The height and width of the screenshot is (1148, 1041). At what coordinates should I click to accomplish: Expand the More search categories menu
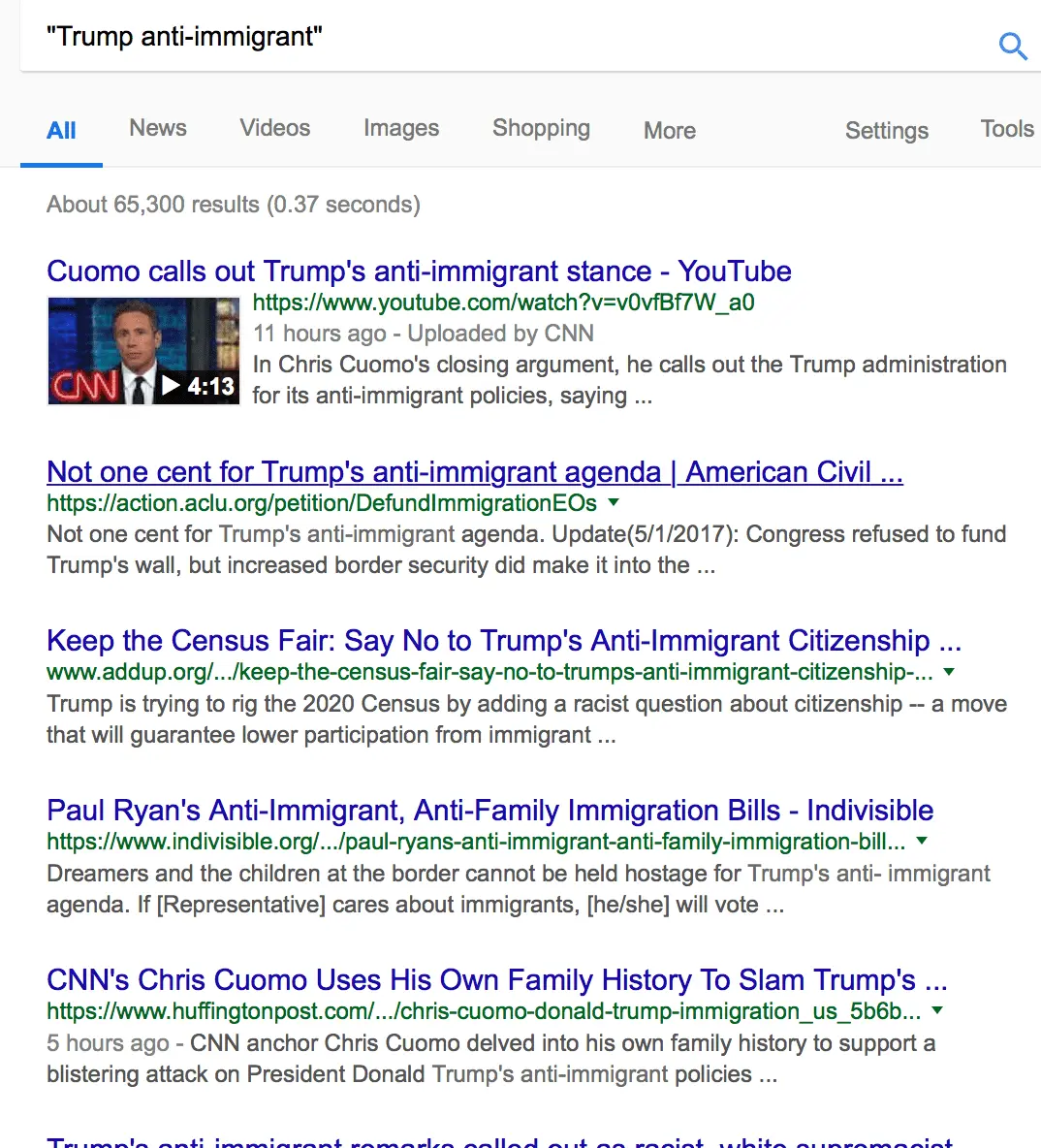pos(670,131)
